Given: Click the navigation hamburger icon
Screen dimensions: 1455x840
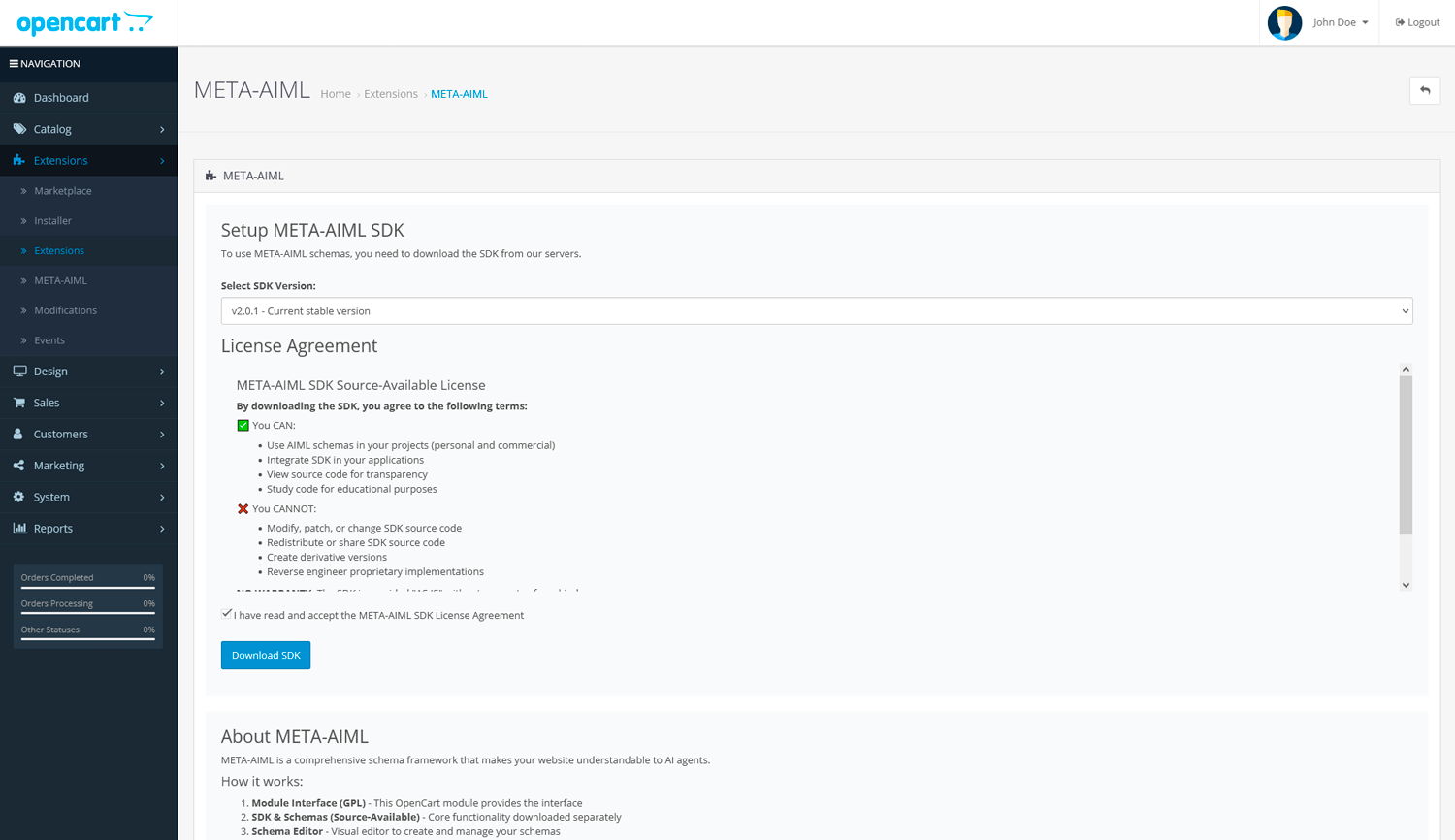Looking at the screenshot, I should [x=14, y=64].
